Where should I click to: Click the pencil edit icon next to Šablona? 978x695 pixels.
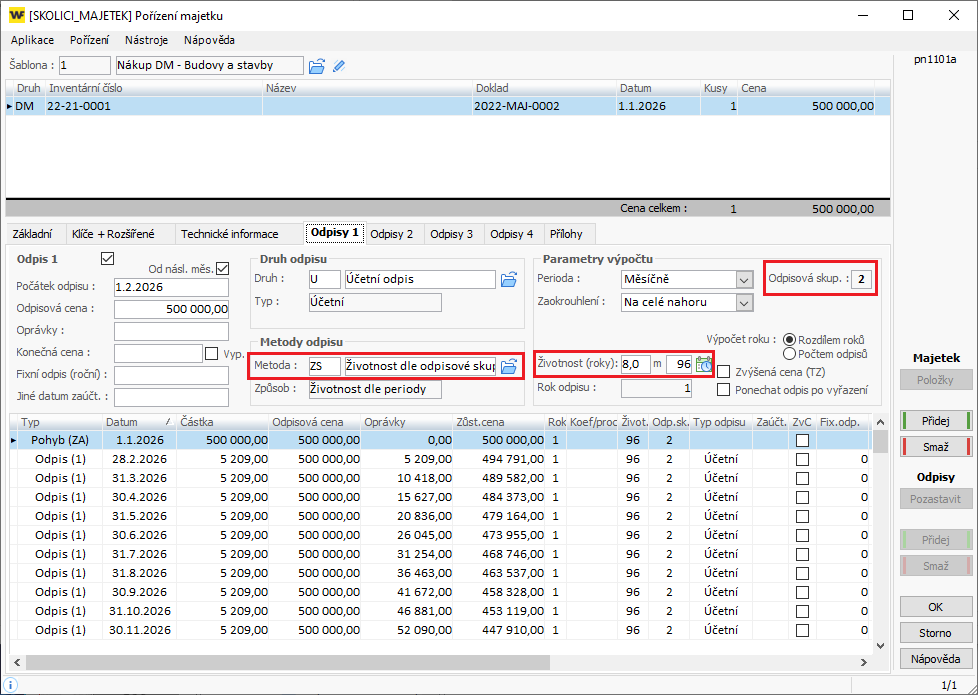click(339, 66)
